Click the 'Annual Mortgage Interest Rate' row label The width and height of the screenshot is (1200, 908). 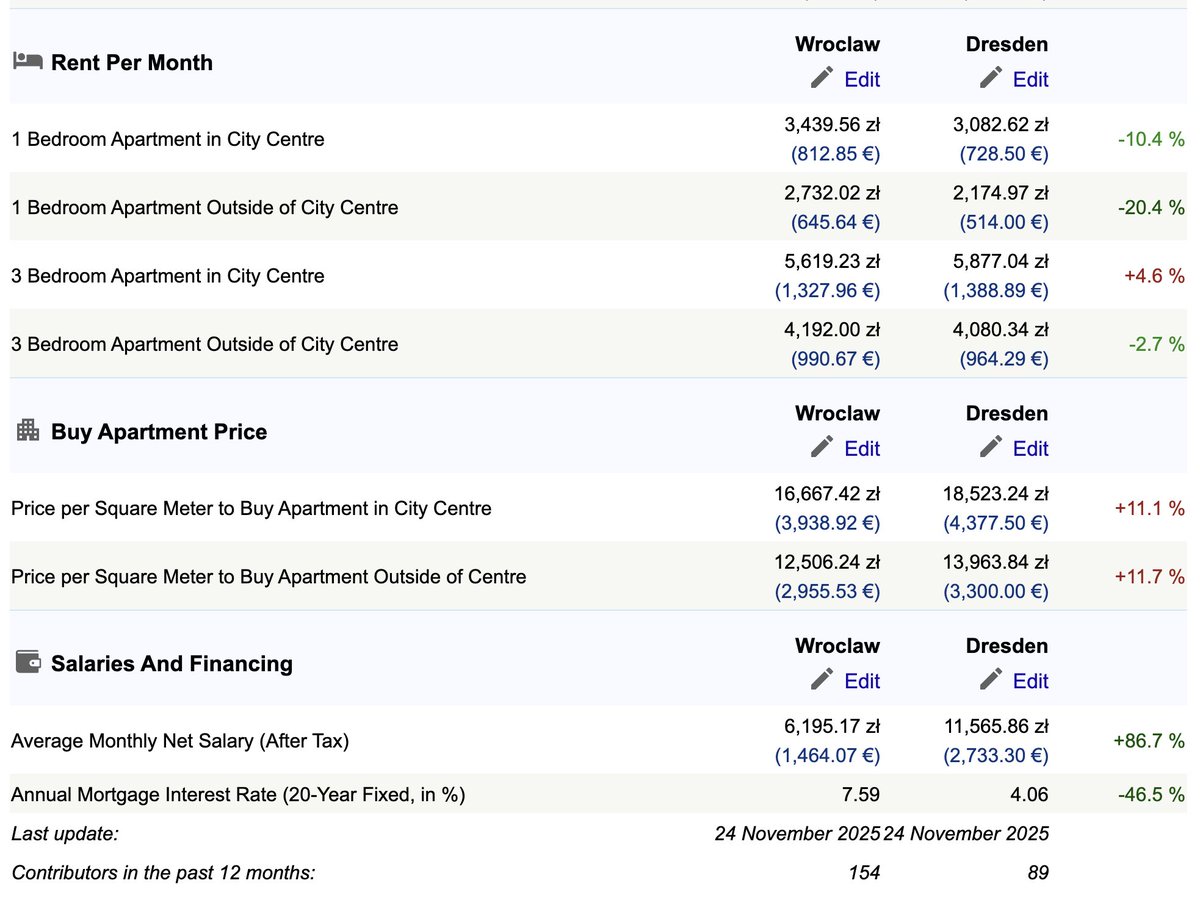[x=238, y=795]
